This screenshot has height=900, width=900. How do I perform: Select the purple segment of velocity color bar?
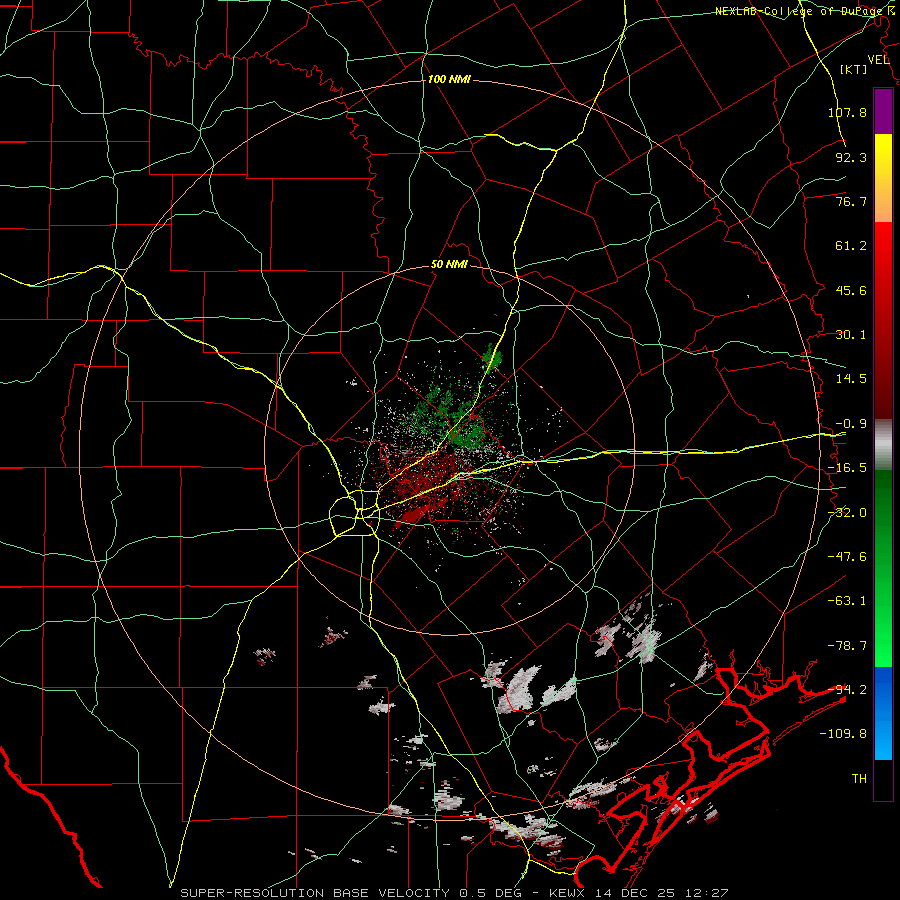click(883, 111)
